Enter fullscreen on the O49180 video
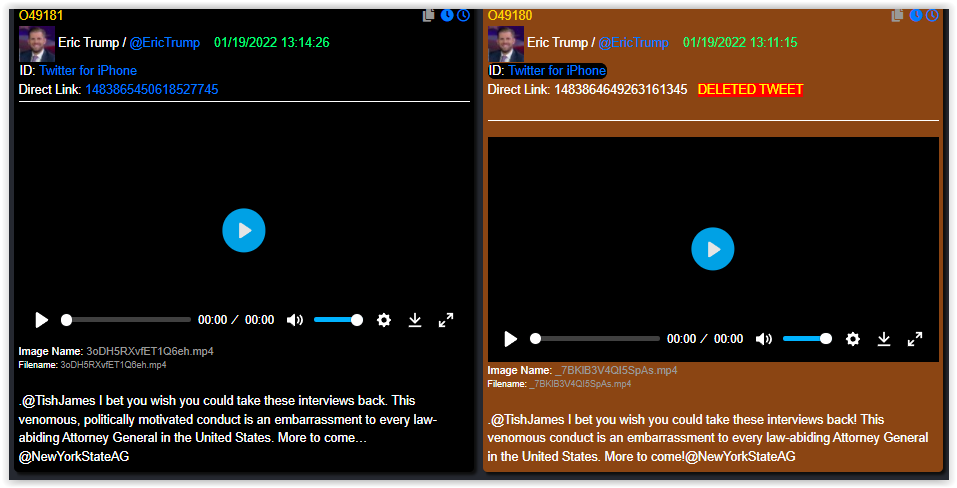Viewport: 957px width, 488px height. pyautogui.click(x=915, y=339)
